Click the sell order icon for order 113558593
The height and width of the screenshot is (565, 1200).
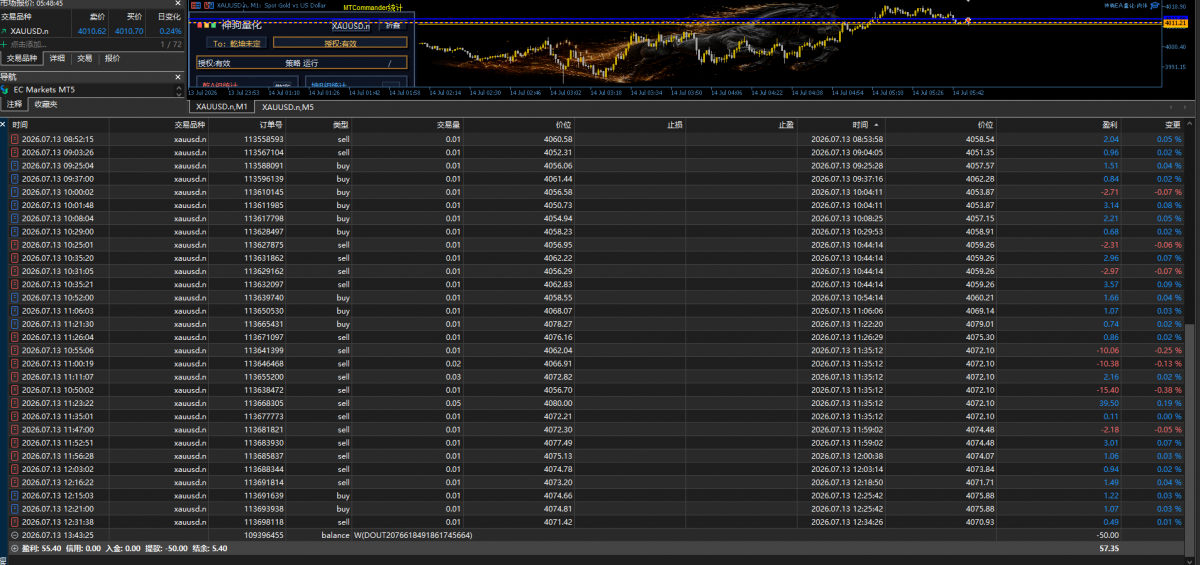15,139
